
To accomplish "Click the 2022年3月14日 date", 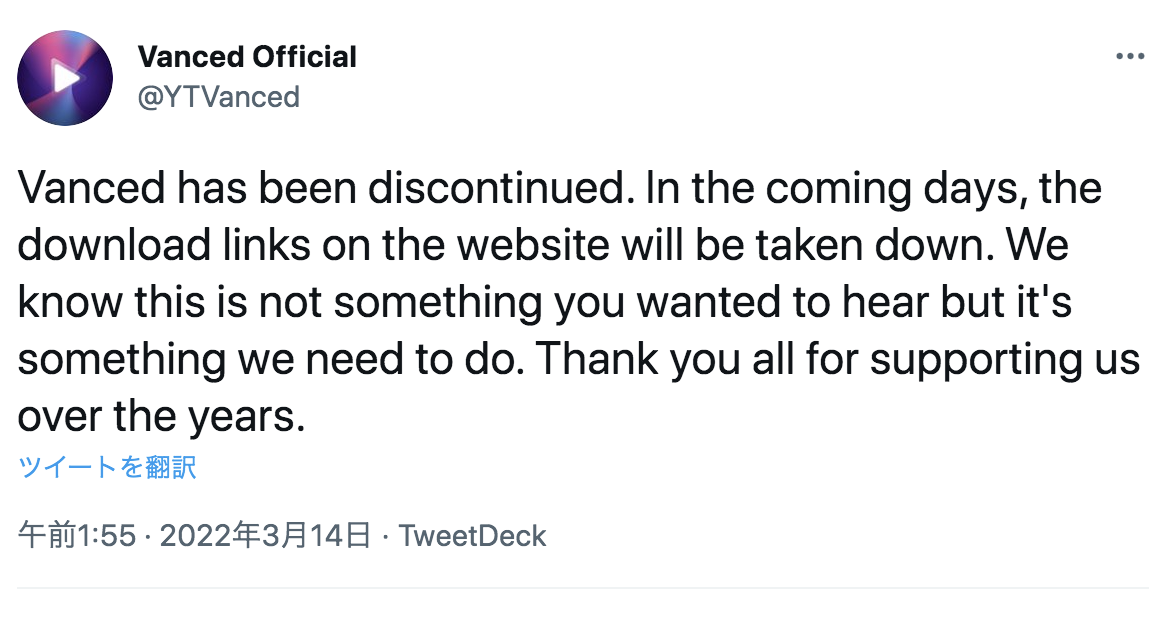I will pos(265,535).
